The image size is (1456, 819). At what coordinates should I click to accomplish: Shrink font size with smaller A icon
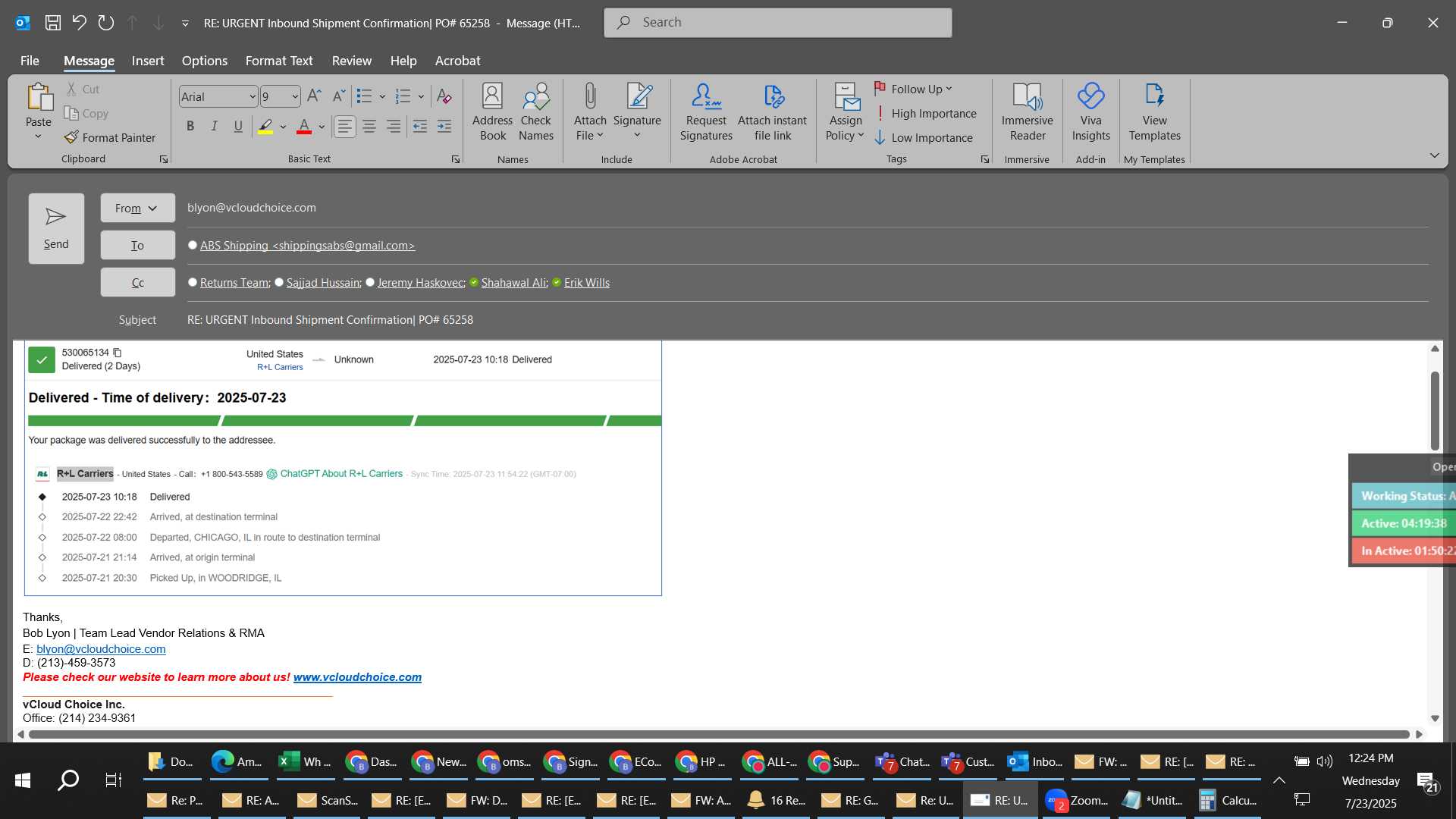(339, 96)
